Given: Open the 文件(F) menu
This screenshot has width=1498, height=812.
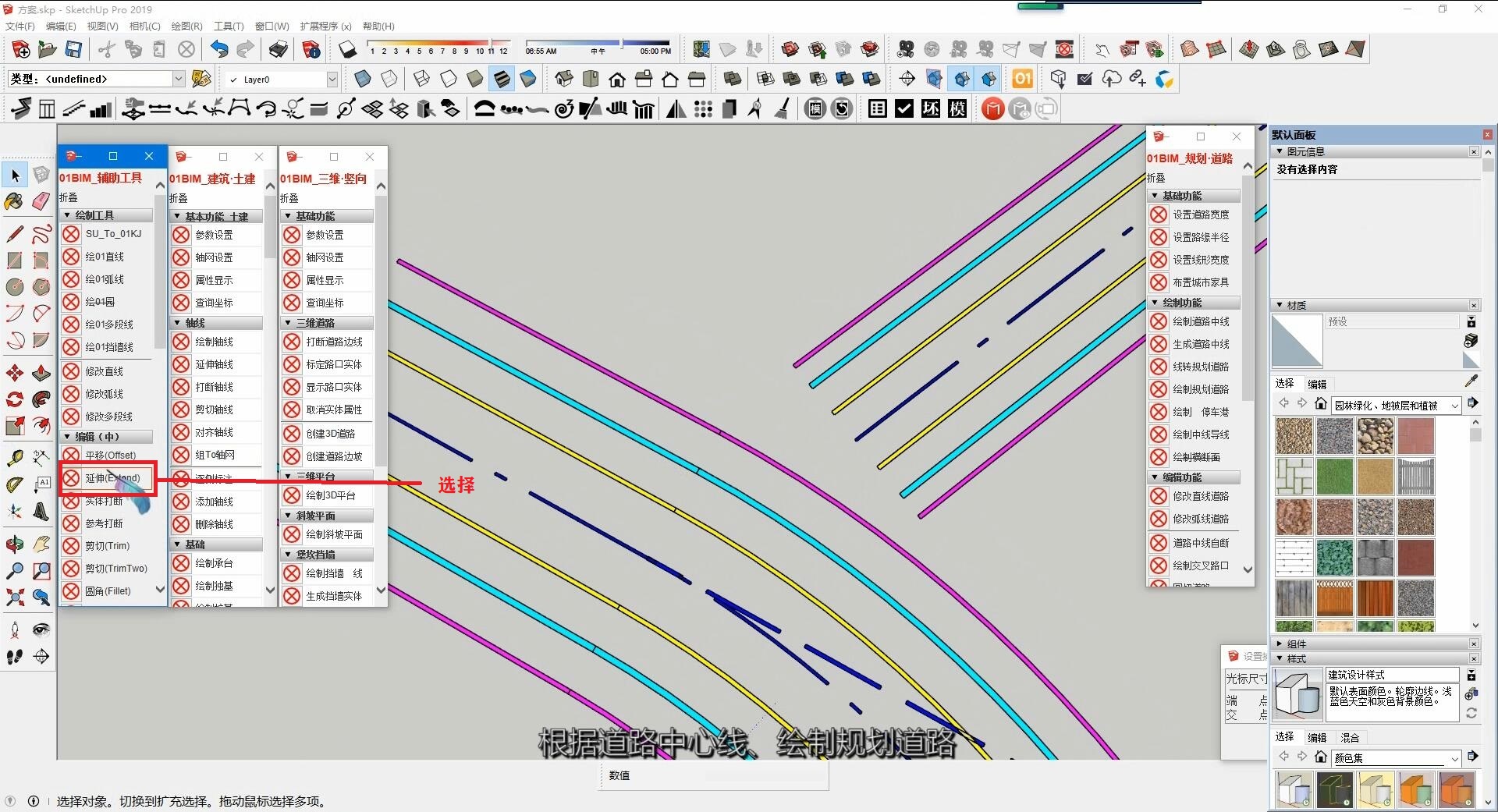Looking at the screenshot, I should point(20,26).
